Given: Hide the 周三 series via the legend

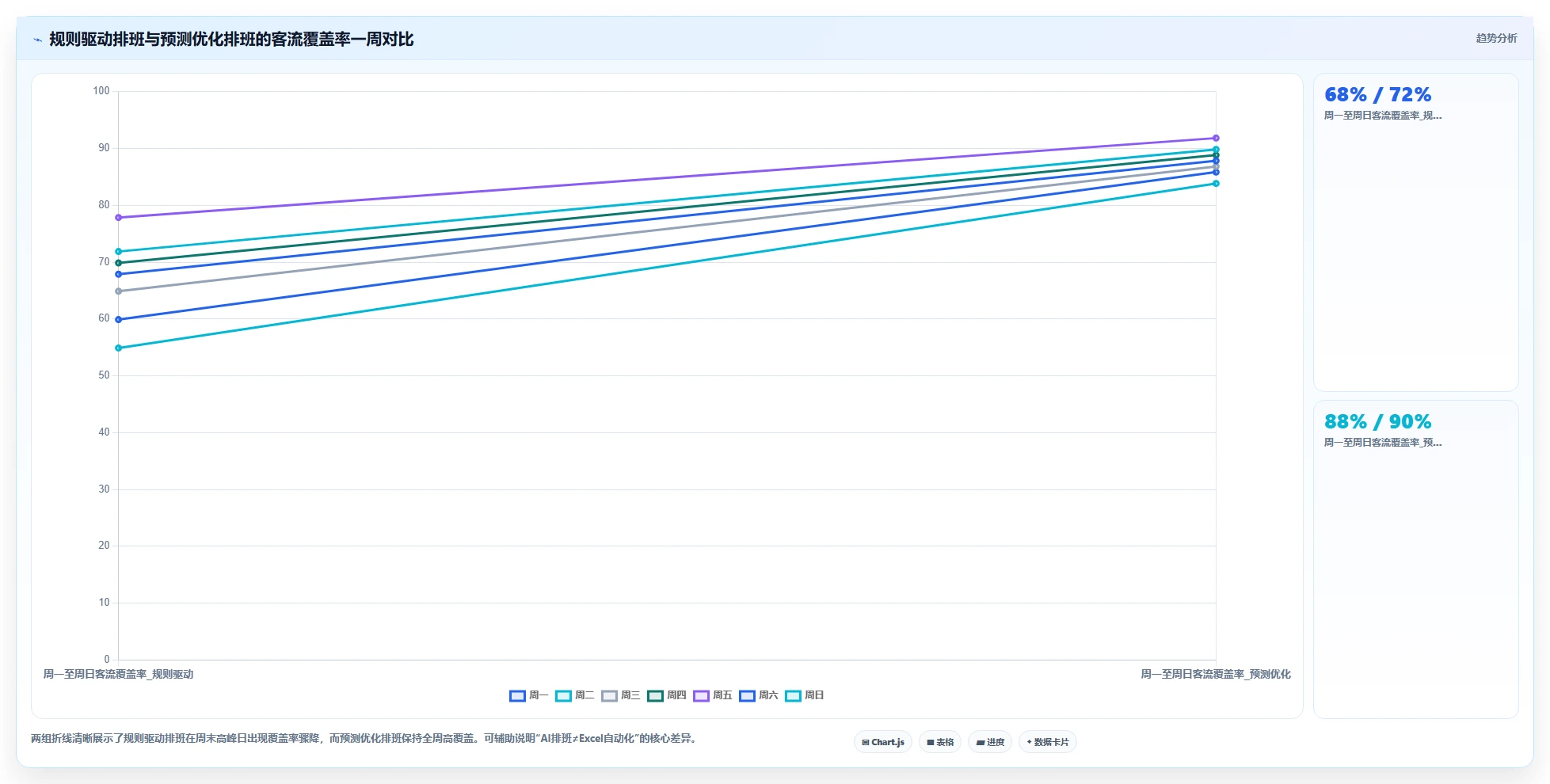Looking at the screenshot, I should [x=620, y=695].
